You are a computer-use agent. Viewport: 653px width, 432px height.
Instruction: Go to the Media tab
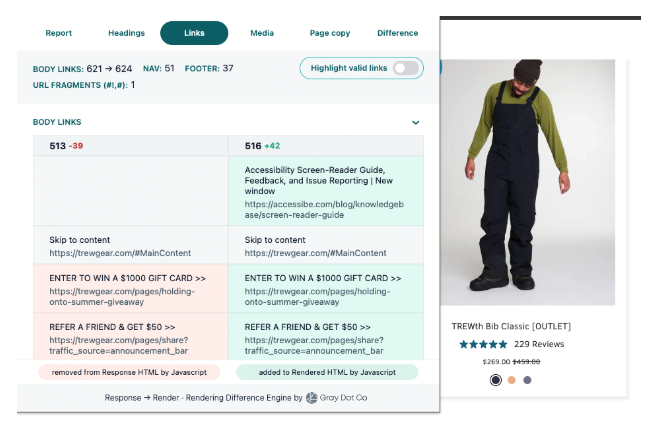[x=262, y=33]
